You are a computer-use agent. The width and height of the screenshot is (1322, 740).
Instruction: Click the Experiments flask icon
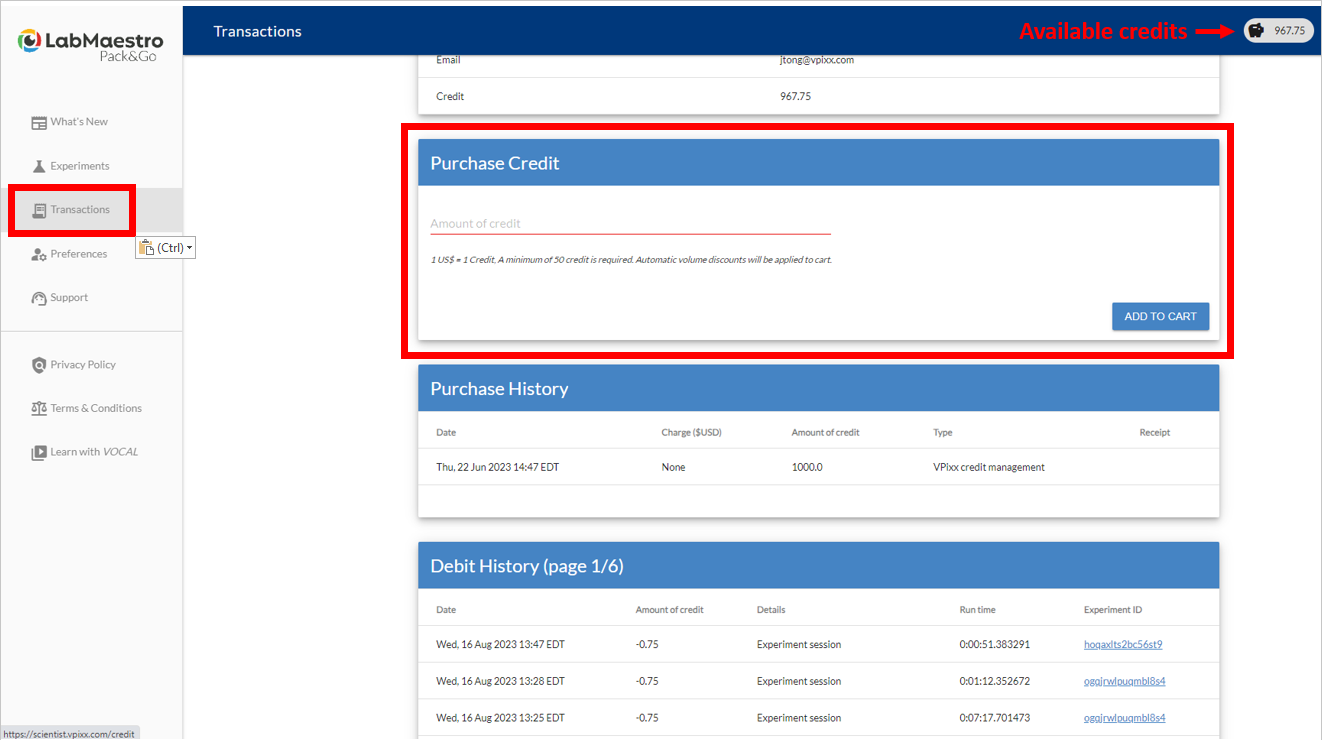click(x=39, y=166)
